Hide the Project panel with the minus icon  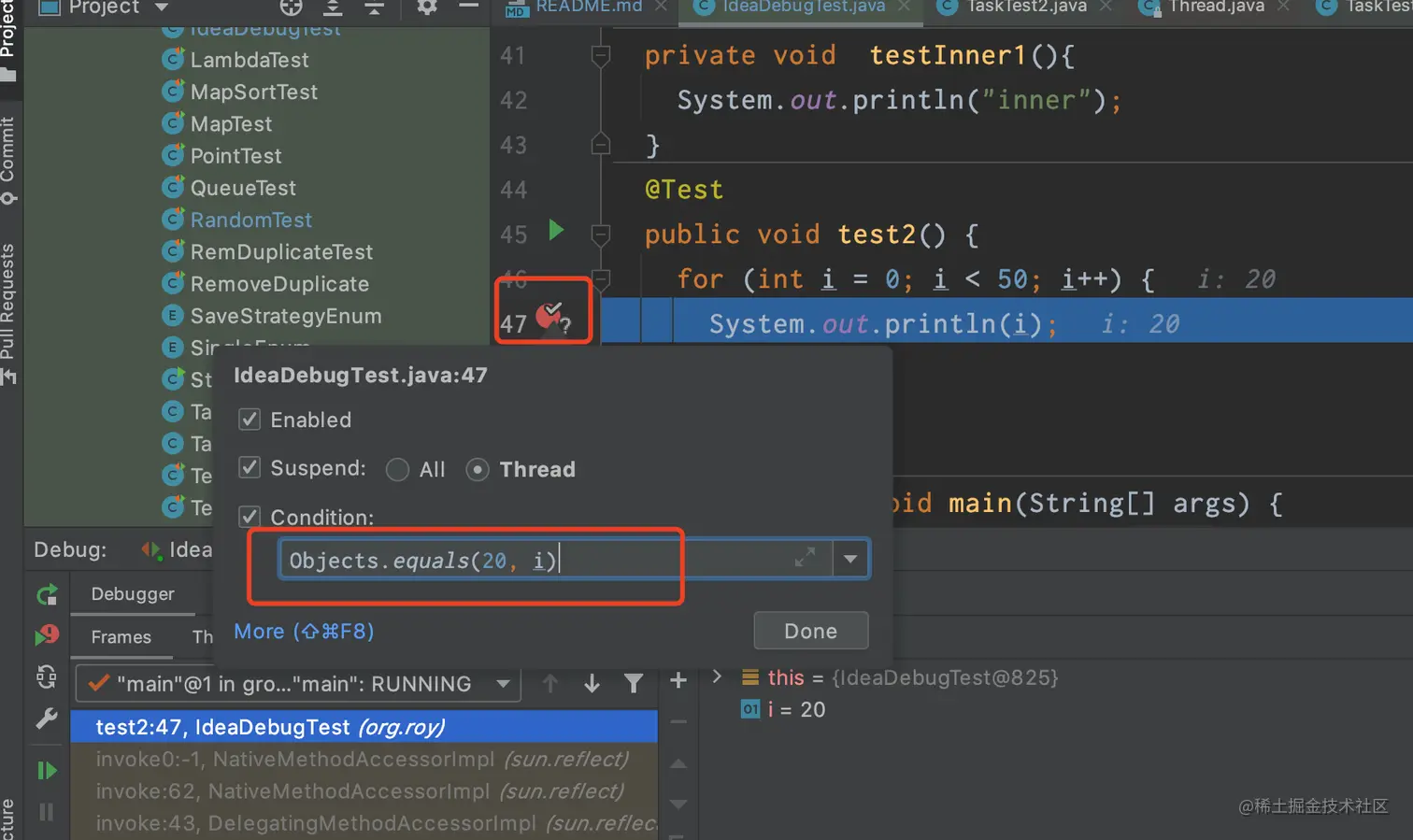[469, 7]
